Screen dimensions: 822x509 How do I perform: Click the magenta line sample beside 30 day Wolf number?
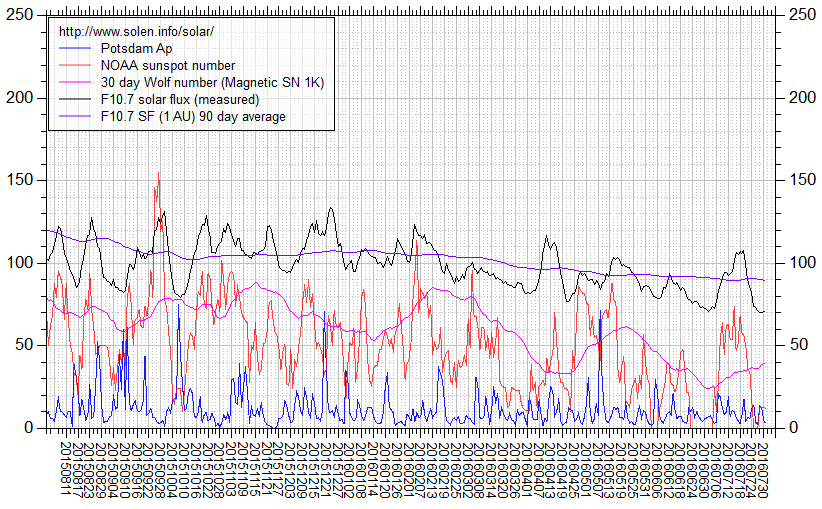pyautogui.click(x=75, y=83)
